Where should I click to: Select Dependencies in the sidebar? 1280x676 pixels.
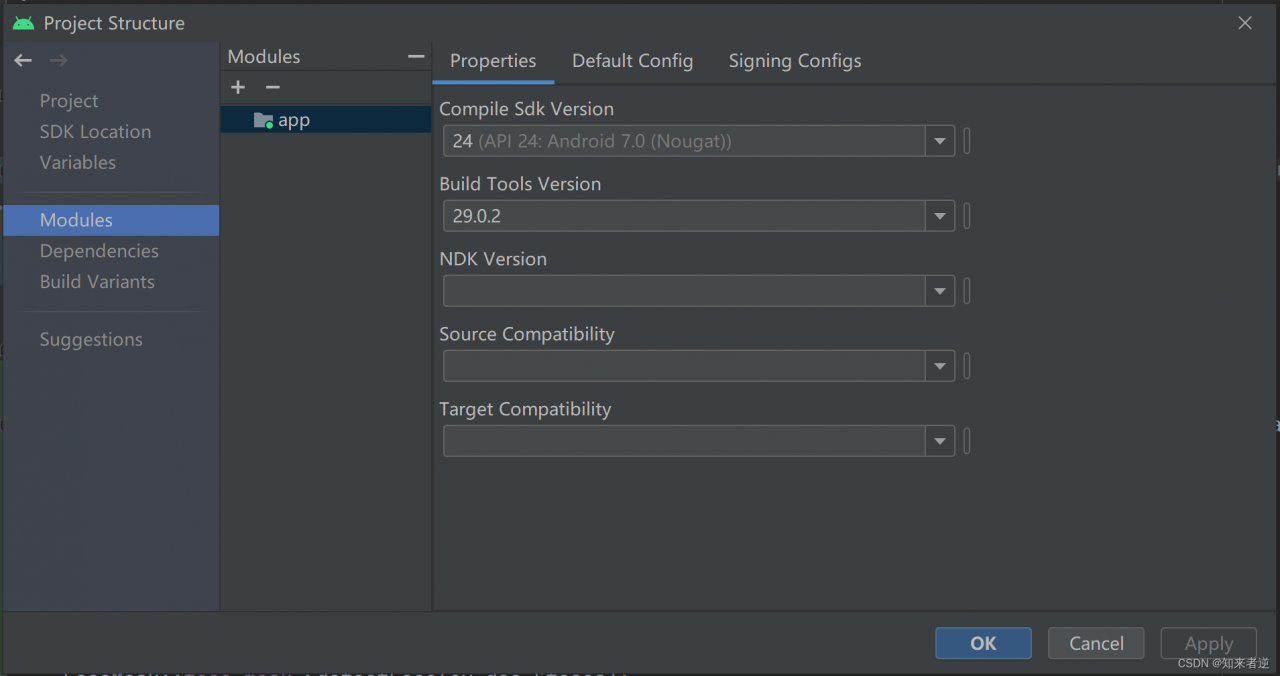click(99, 251)
